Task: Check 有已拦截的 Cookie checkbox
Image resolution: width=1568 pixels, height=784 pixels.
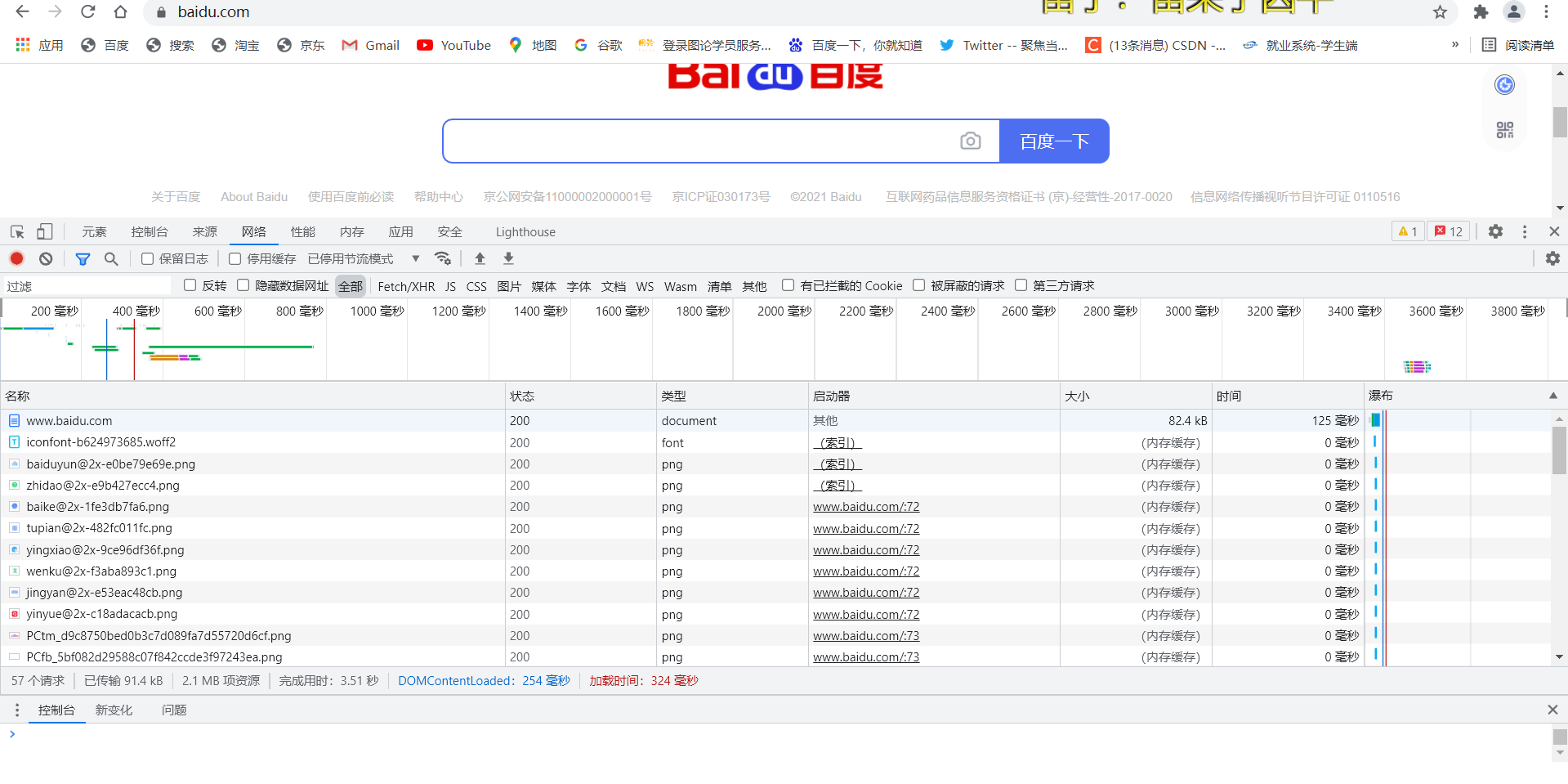Action: (x=788, y=285)
